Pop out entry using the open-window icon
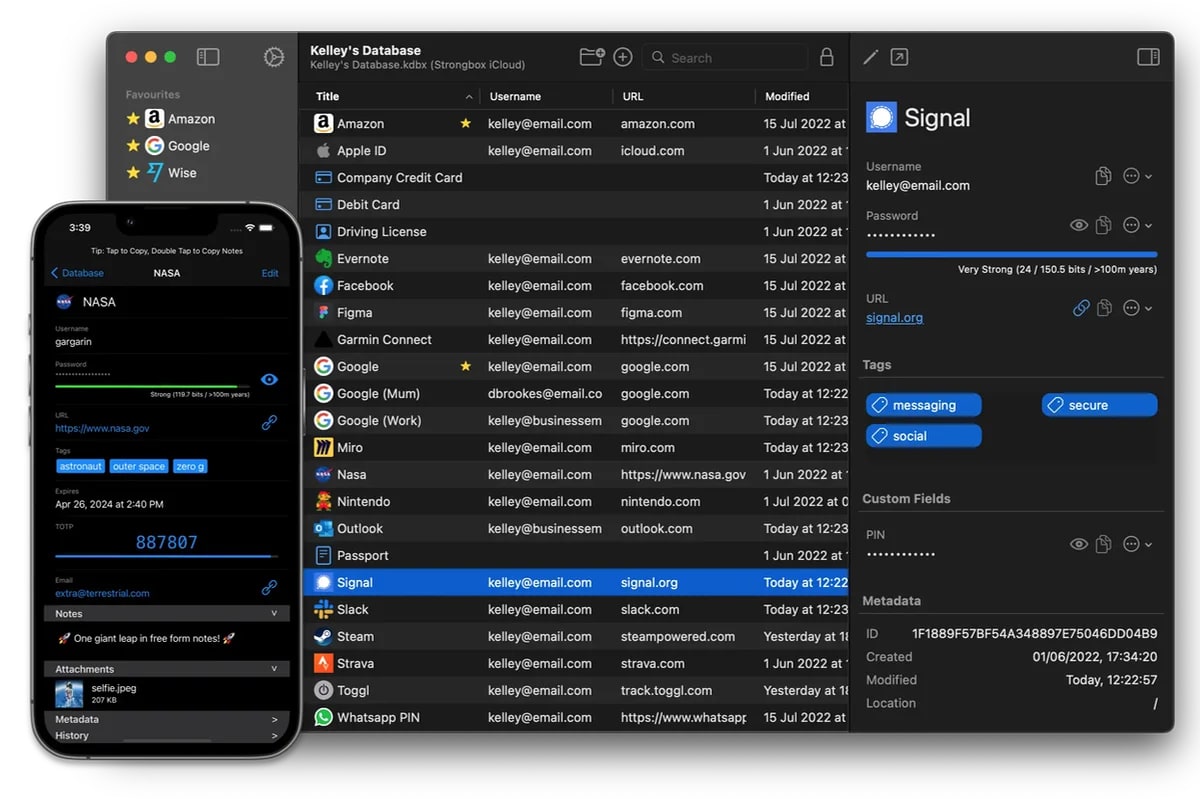1200x799 pixels. pos(898,57)
